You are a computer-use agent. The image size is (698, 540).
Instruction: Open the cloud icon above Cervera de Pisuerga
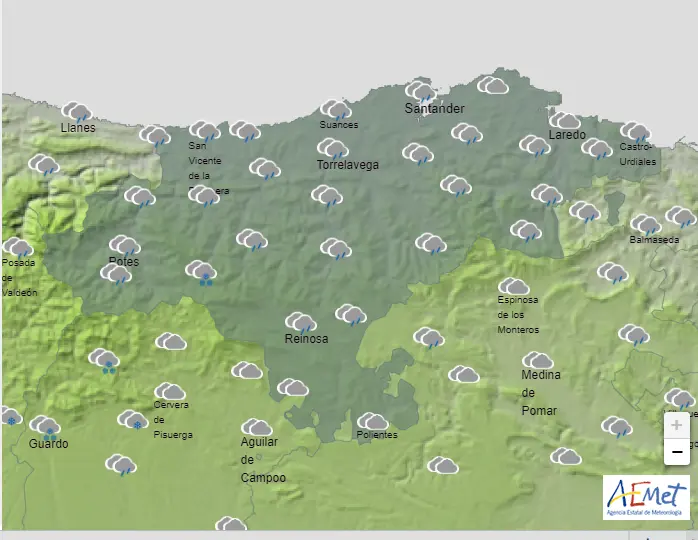170,391
